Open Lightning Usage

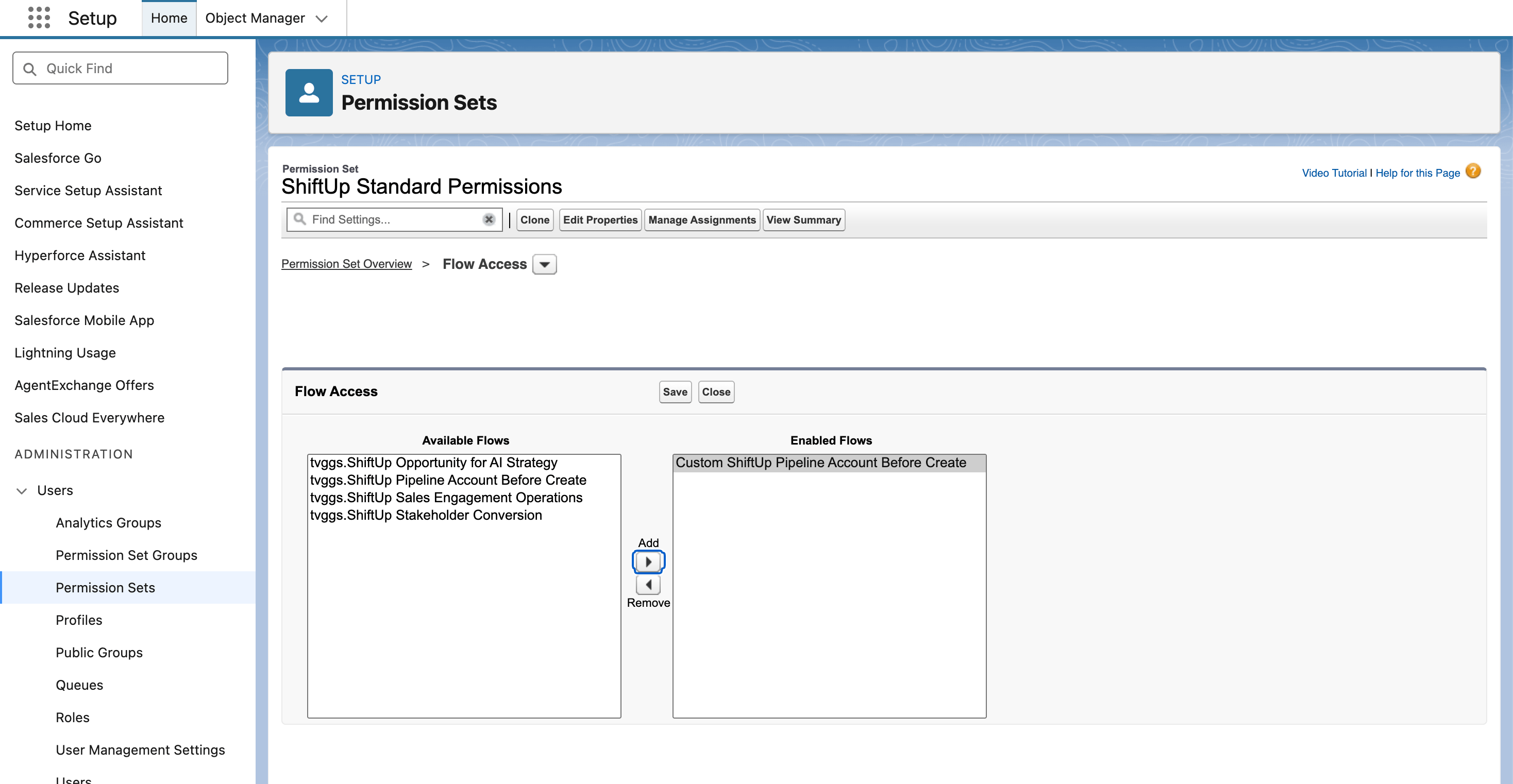tap(65, 353)
